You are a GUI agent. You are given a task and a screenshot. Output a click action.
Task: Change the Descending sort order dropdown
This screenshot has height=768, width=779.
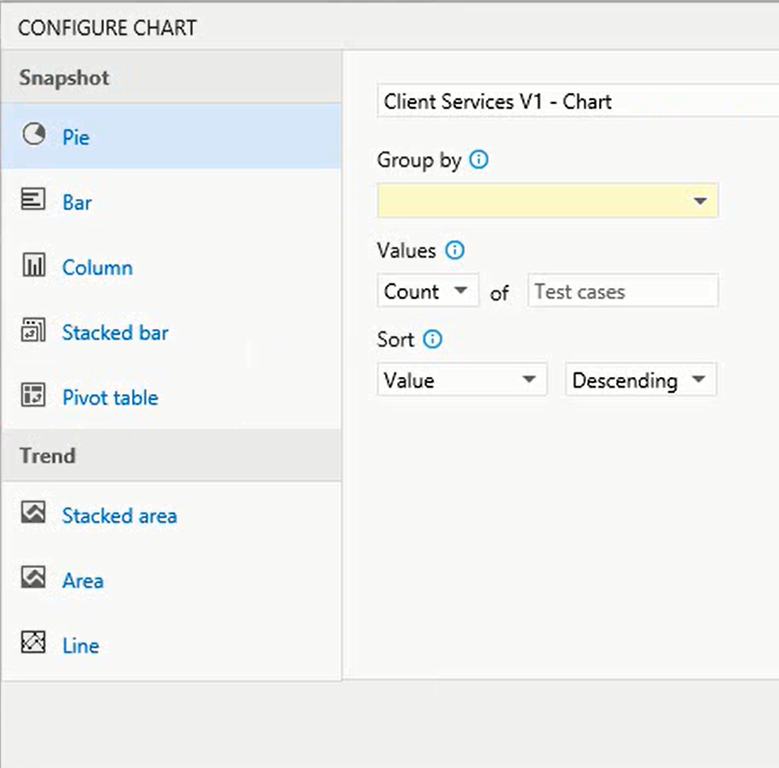click(x=641, y=380)
